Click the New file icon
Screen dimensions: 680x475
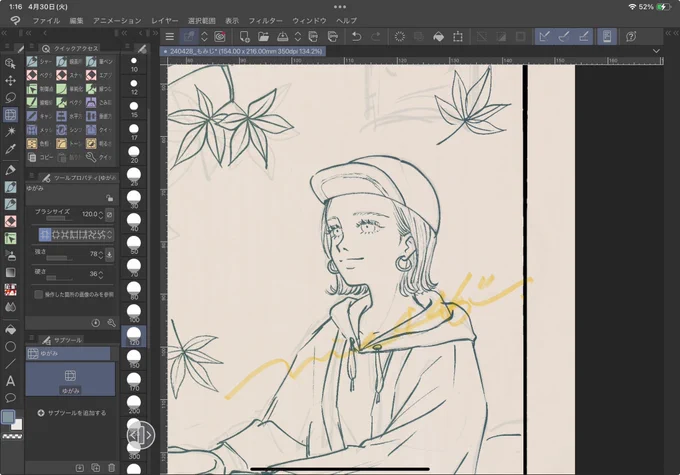(x=244, y=37)
